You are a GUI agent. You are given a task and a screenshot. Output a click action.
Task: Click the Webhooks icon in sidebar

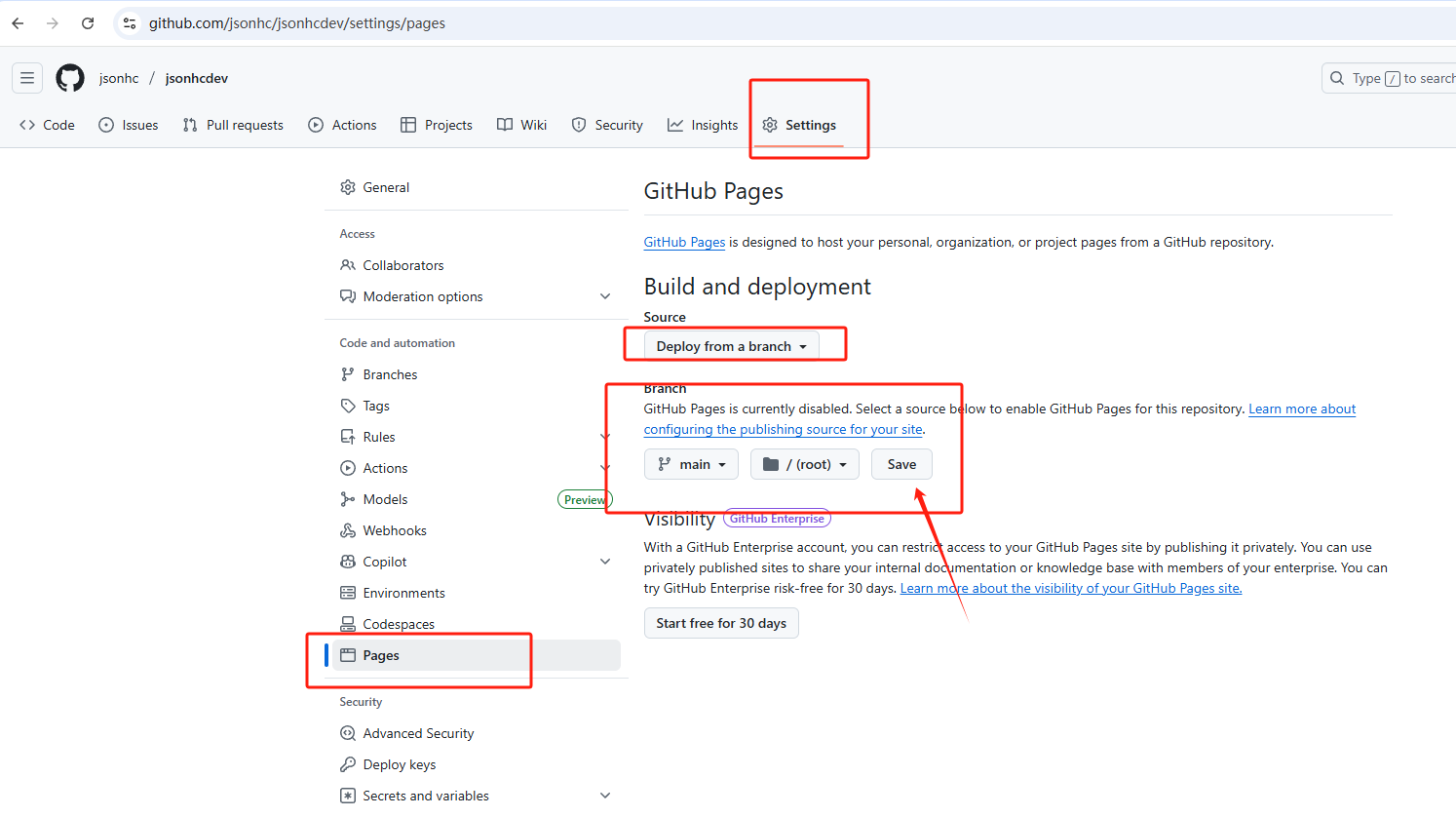point(348,530)
